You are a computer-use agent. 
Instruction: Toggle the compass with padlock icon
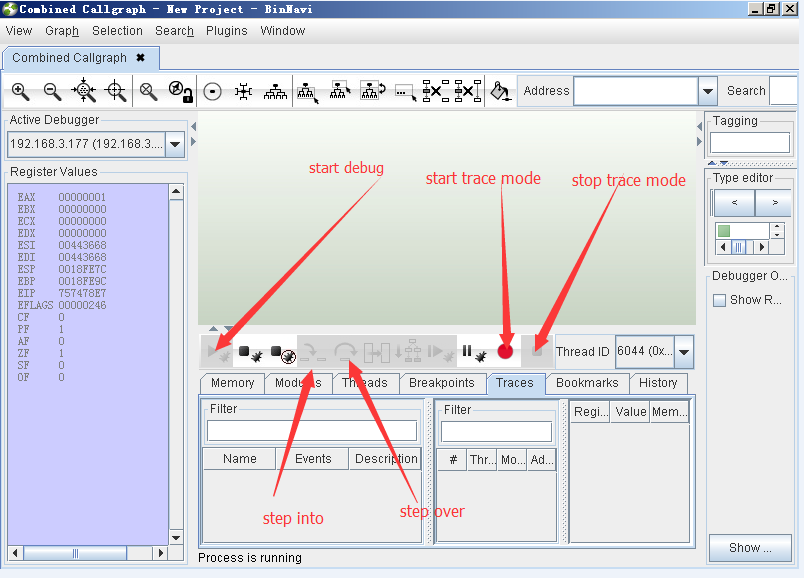click(180, 91)
